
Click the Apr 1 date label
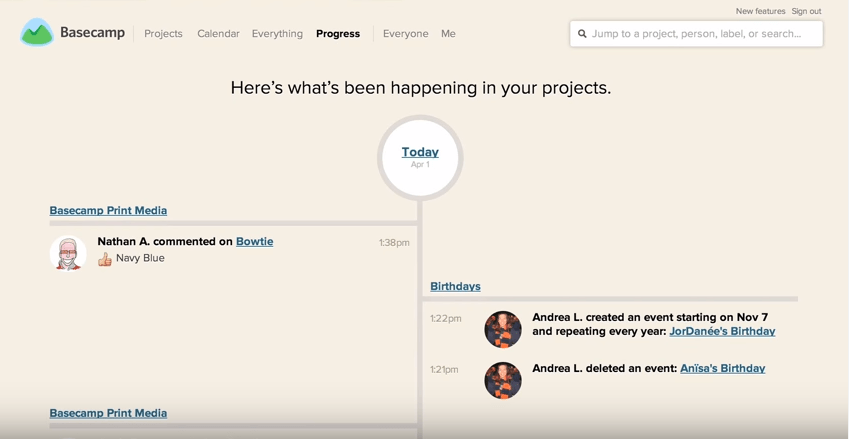tap(420, 165)
